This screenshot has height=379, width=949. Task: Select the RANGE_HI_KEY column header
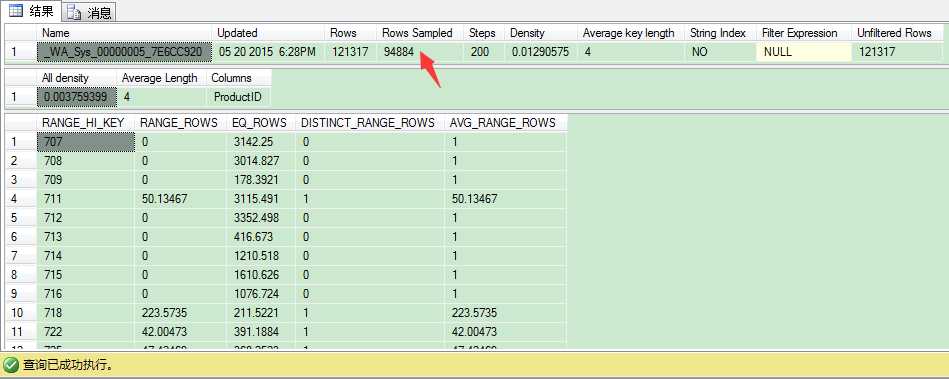click(x=86, y=123)
